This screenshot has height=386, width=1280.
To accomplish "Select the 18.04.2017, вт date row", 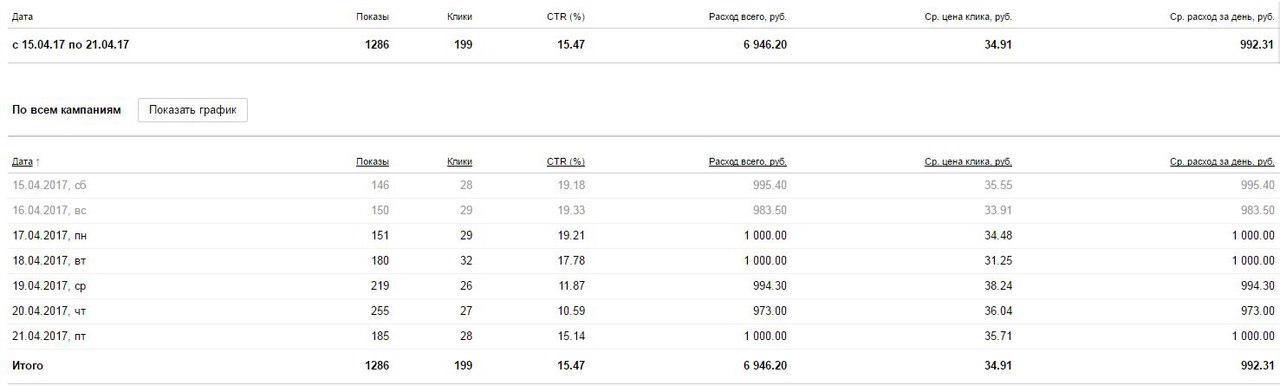I will pos(642,260).
